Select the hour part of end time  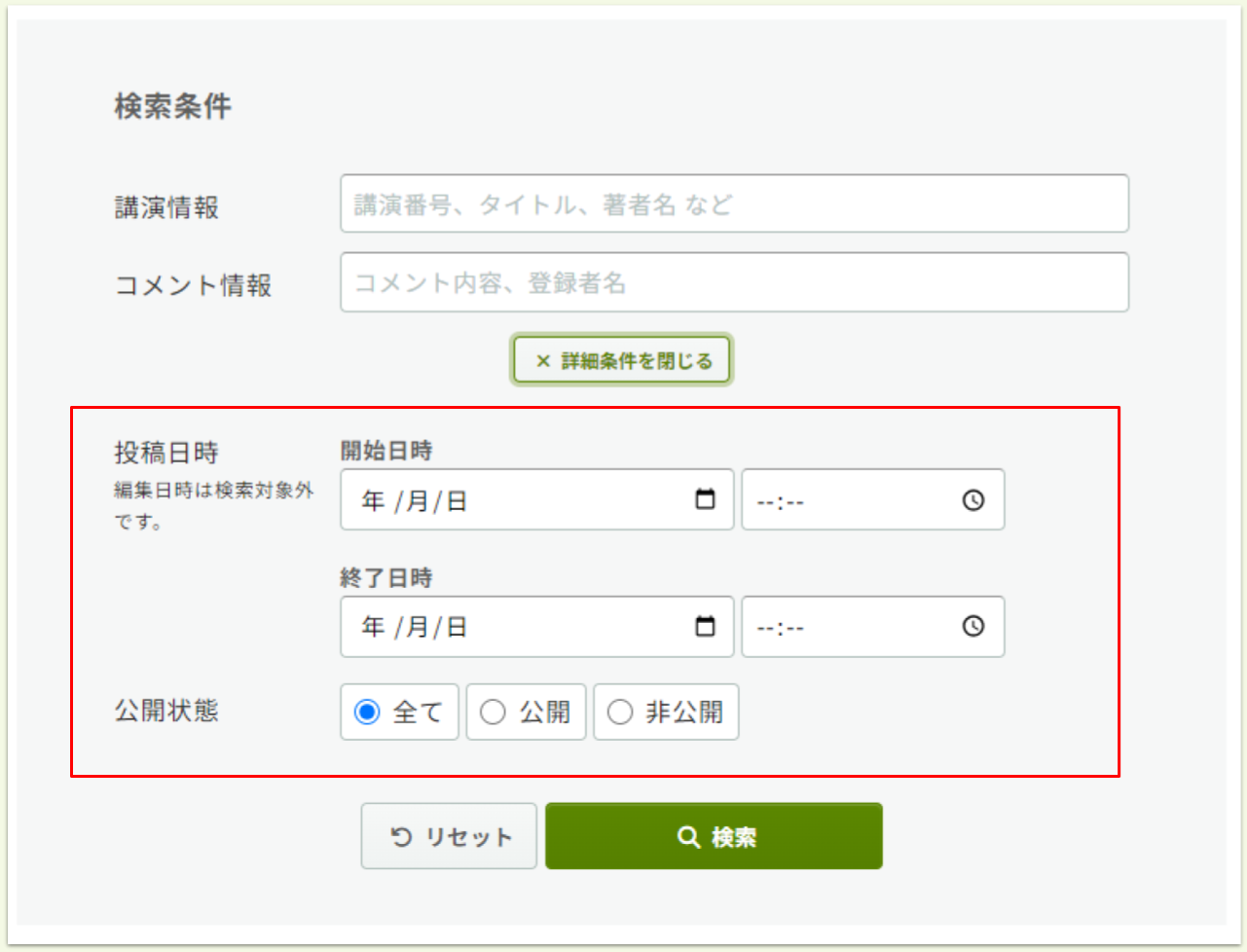[765, 629]
